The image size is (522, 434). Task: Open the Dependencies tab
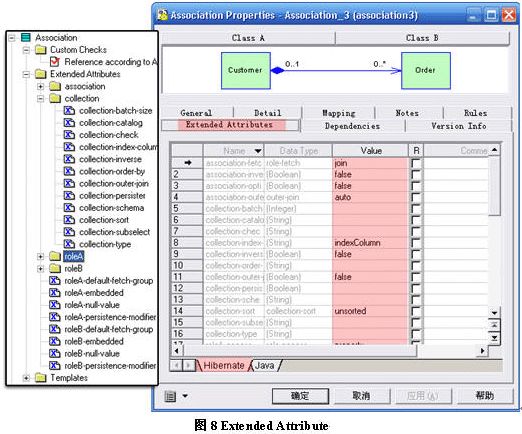pyautogui.click(x=352, y=126)
